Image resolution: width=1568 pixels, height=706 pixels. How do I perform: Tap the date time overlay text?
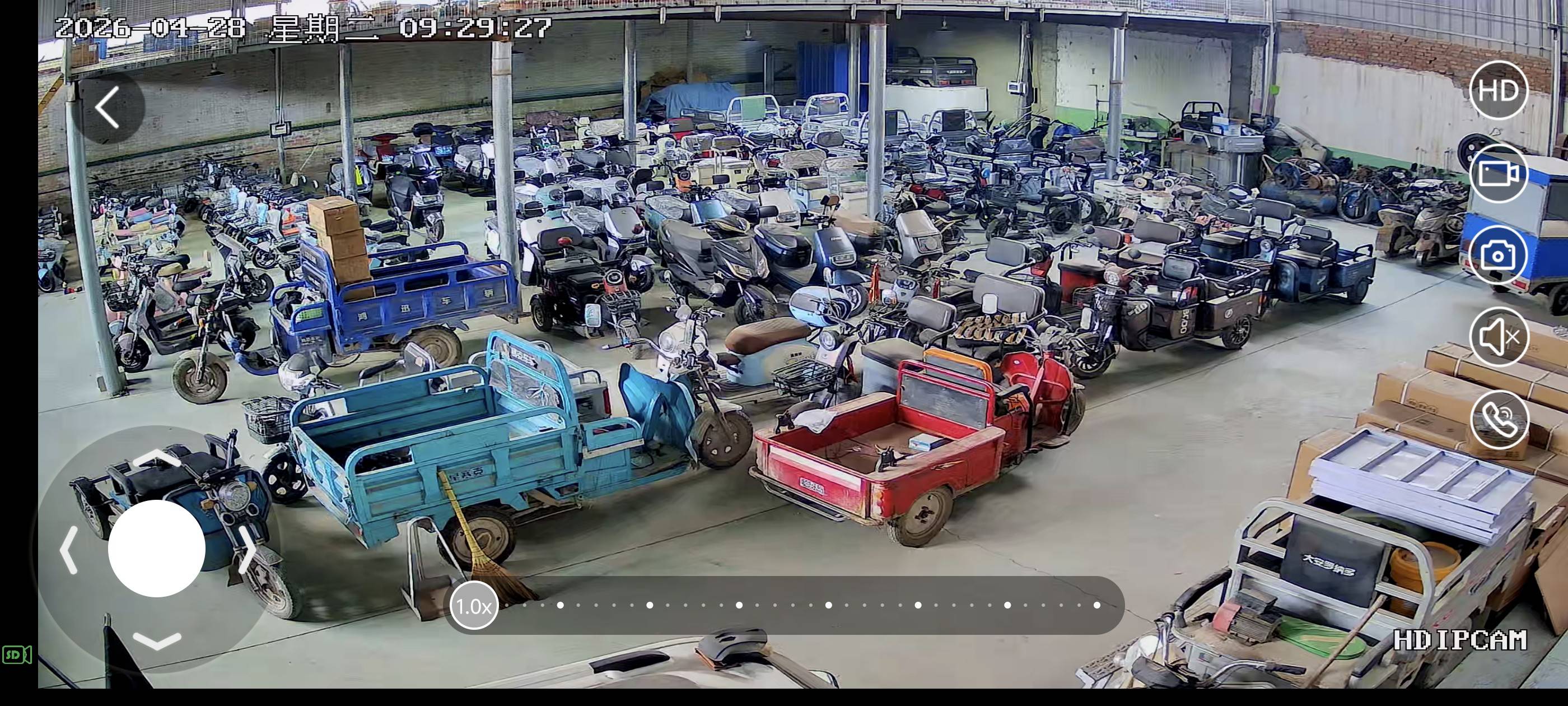click(x=303, y=28)
